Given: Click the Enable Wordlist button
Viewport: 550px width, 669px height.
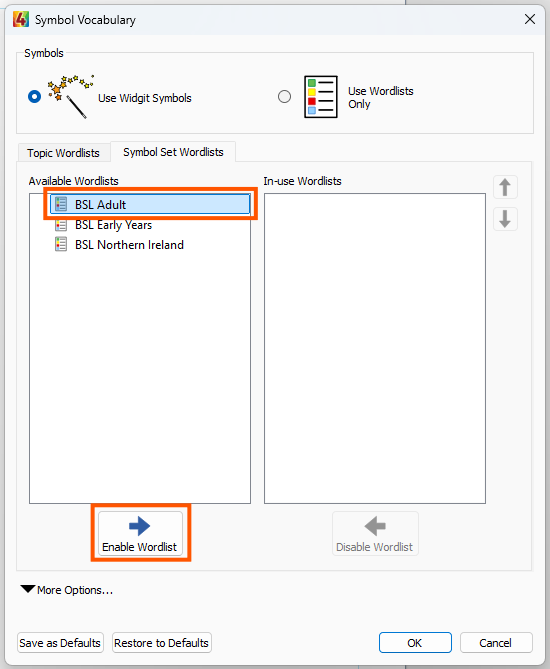Looking at the screenshot, I should [140, 533].
